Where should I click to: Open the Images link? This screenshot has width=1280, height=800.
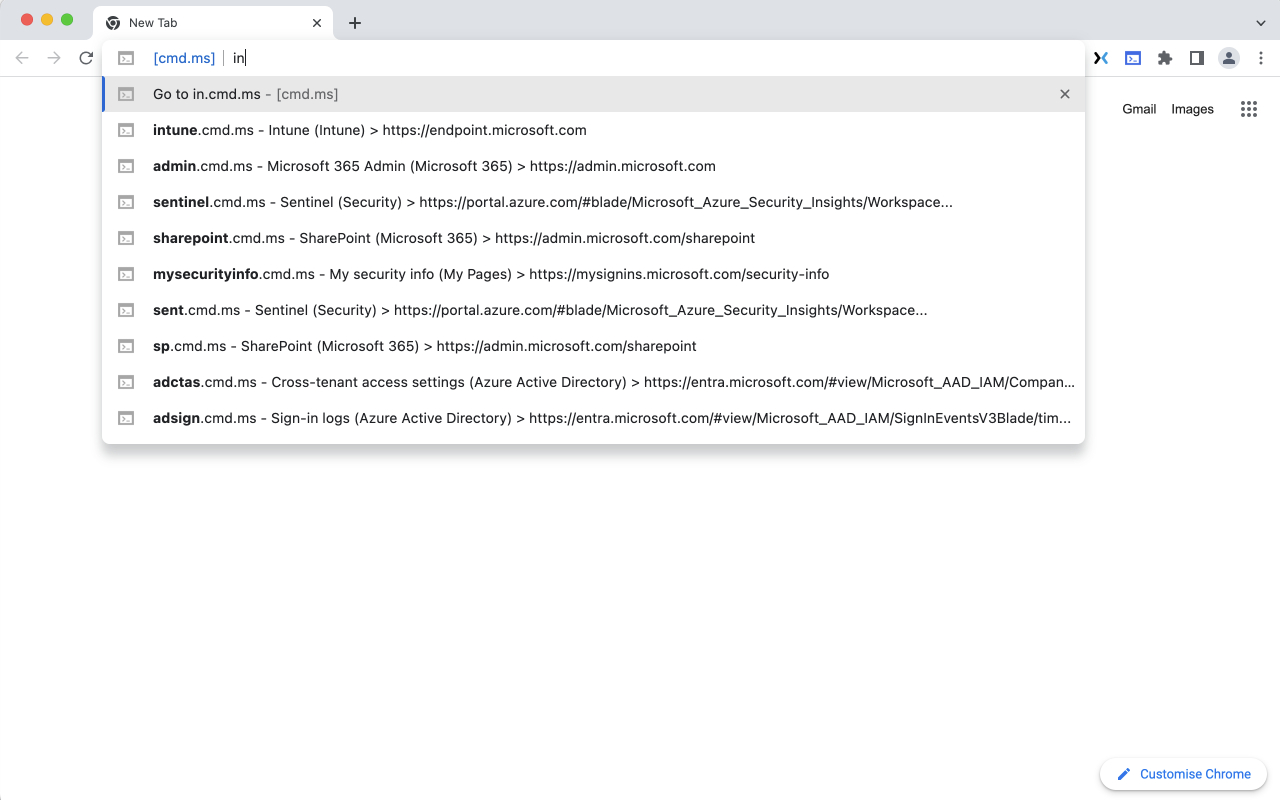point(1192,109)
